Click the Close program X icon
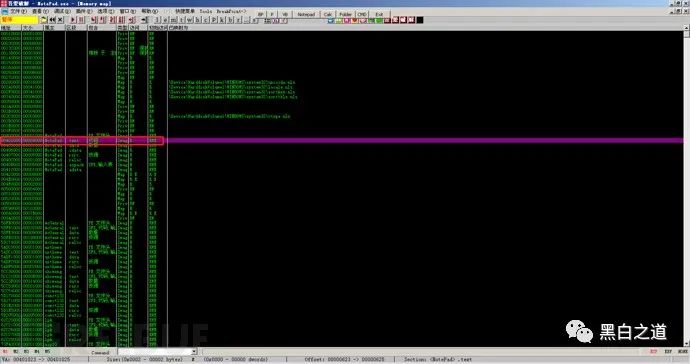The image size is (690, 364). point(60,20)
